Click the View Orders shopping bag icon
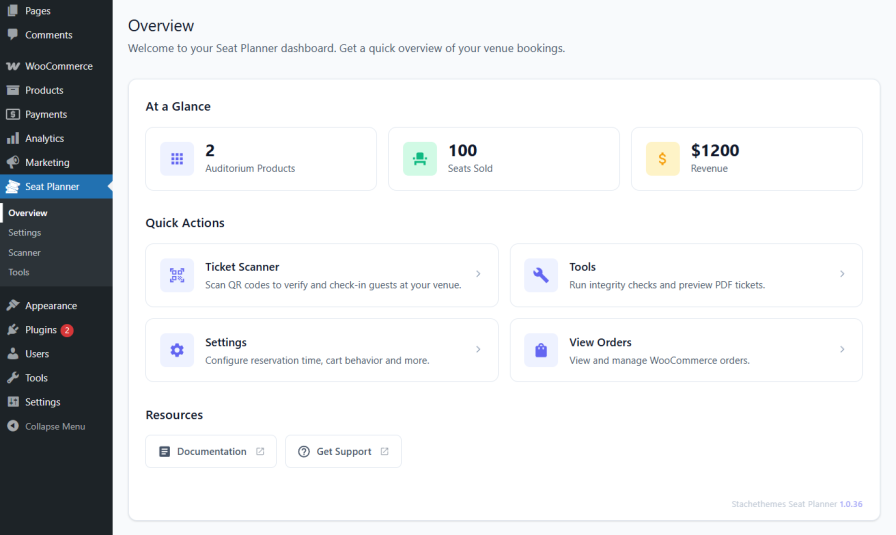Viewport: 896px width, 535px height. pos(541,350)
